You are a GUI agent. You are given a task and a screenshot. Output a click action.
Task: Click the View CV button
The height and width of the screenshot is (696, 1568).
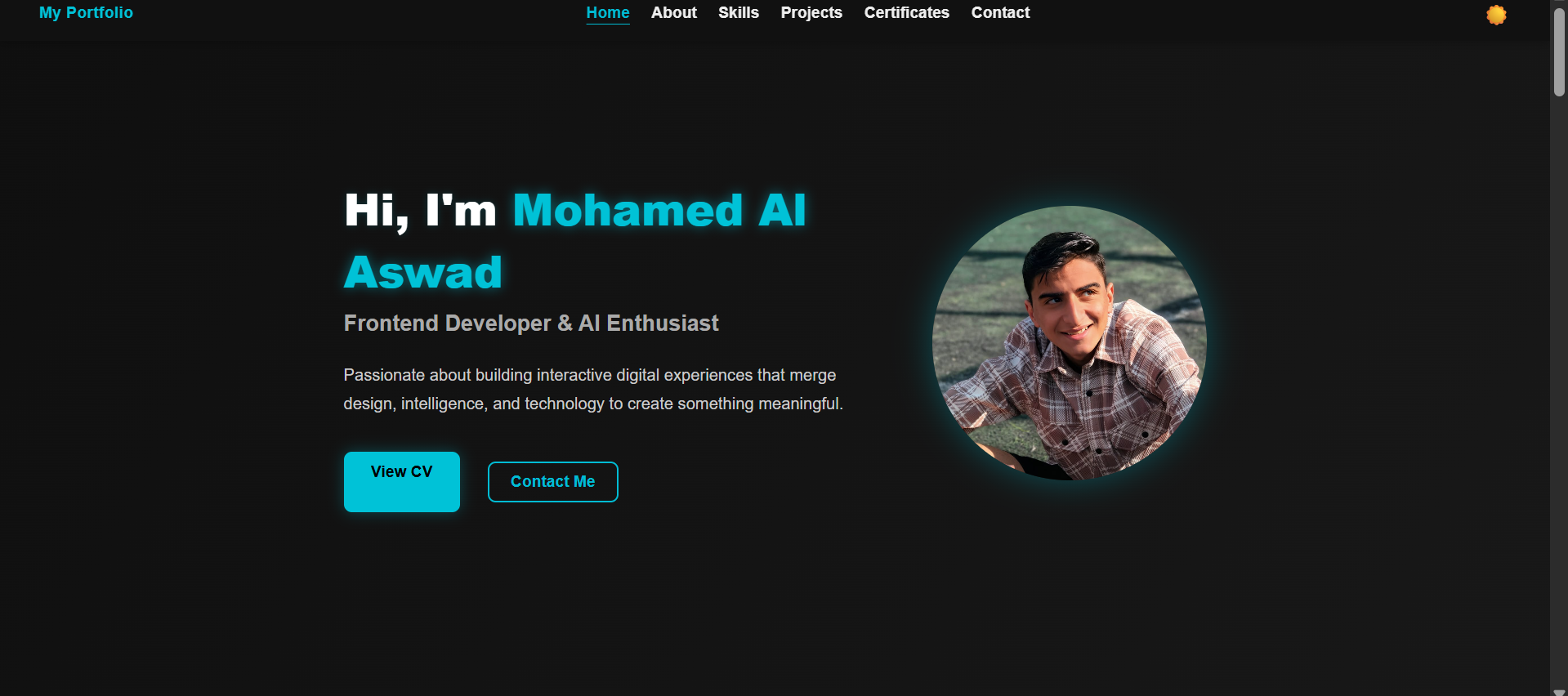tap(402, 482)
